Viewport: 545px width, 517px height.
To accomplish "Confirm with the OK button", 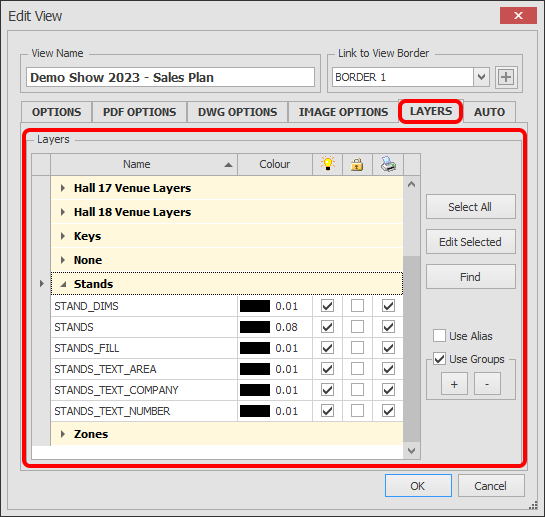I will (x=418, y=486).
